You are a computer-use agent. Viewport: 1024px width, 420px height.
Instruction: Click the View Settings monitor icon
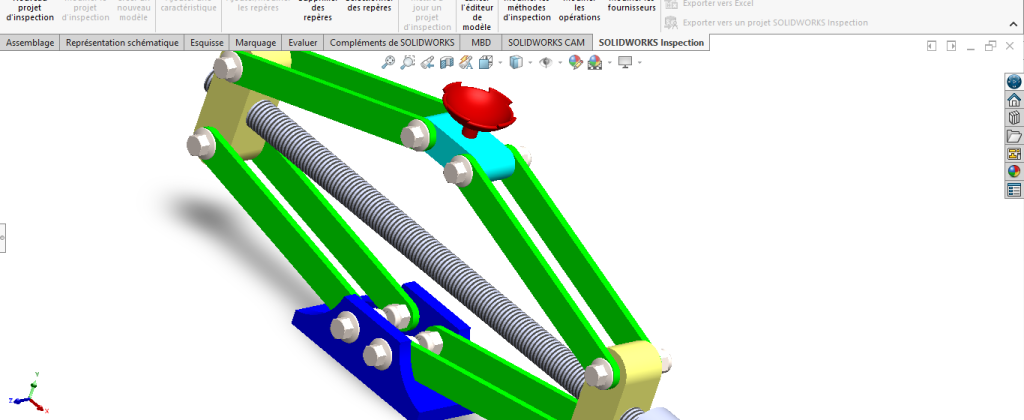tap(626, 62)
